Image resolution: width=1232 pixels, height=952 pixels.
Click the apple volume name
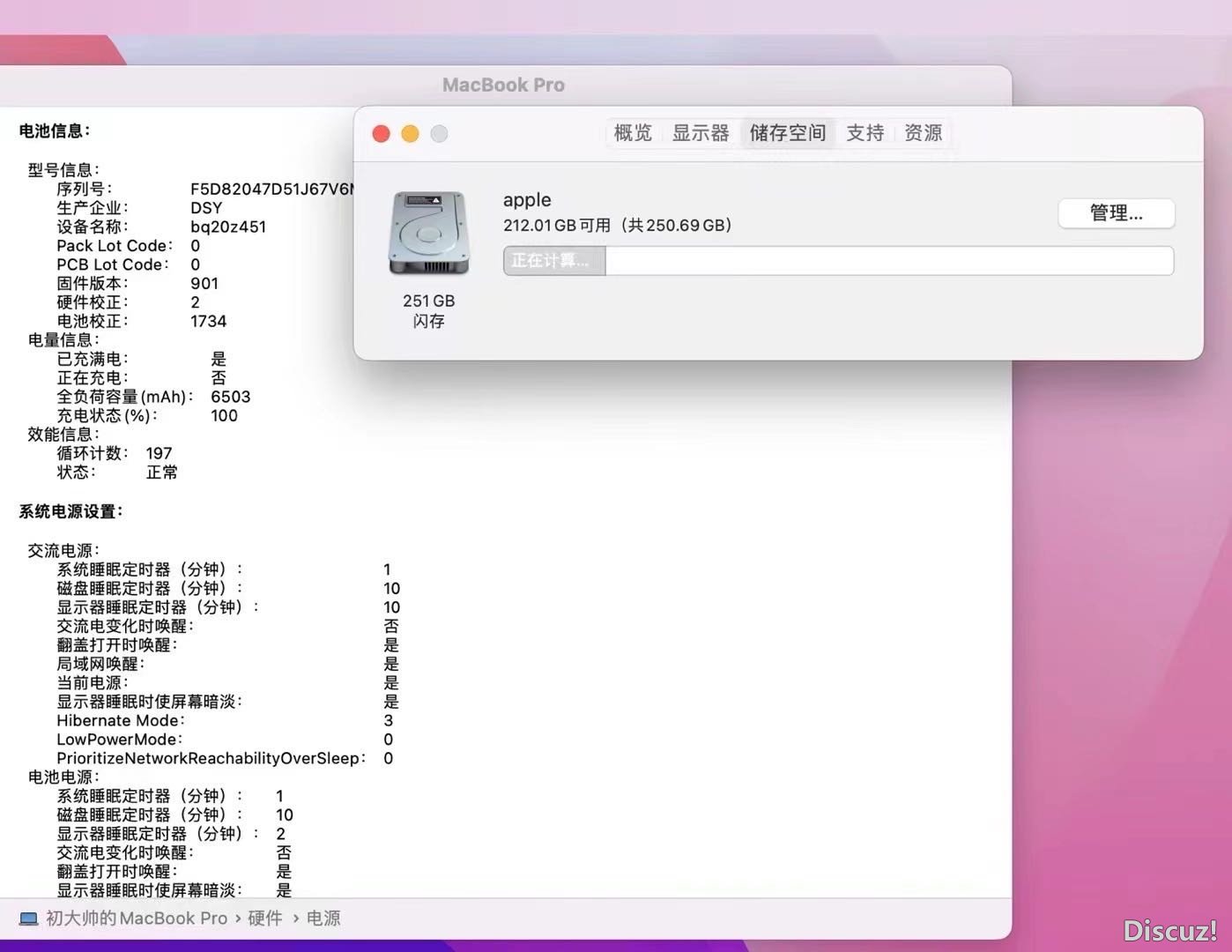pos(527,200)
